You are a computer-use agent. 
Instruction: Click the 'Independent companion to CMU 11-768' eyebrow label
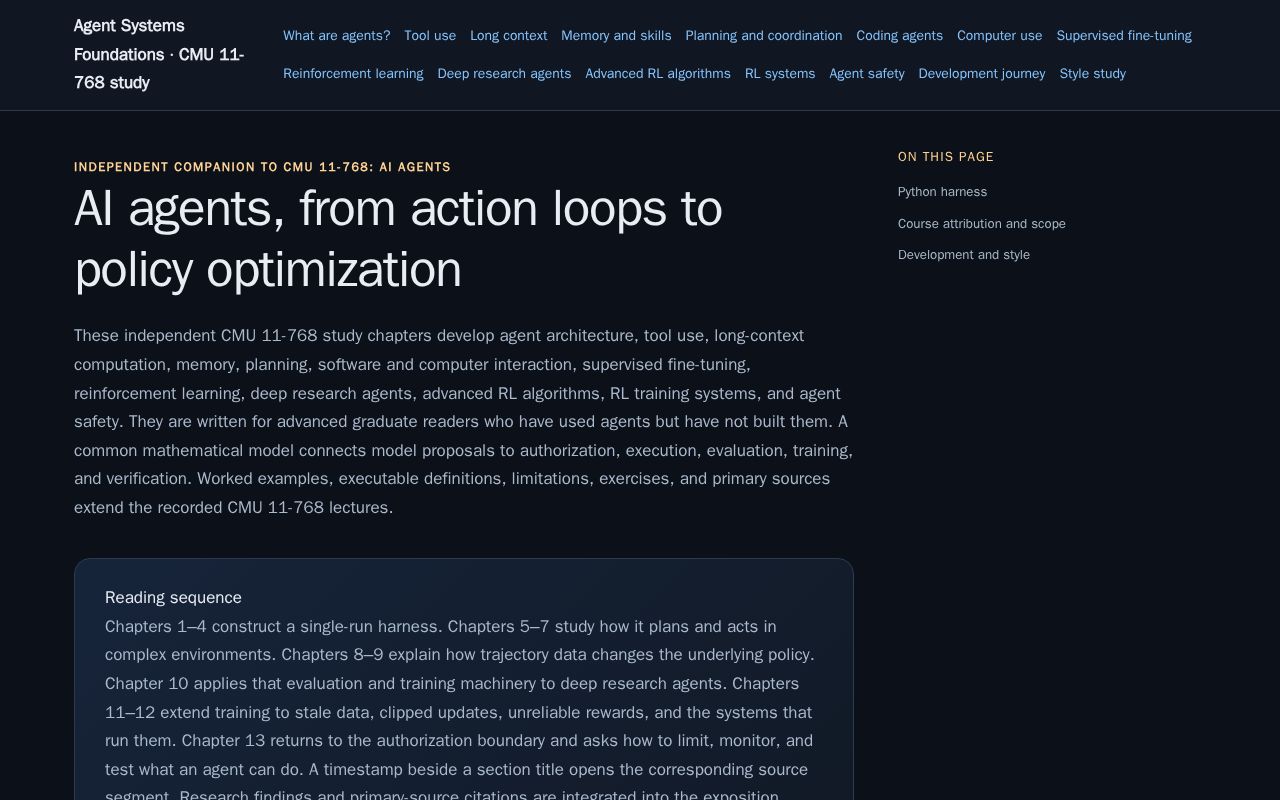(262, 167)
